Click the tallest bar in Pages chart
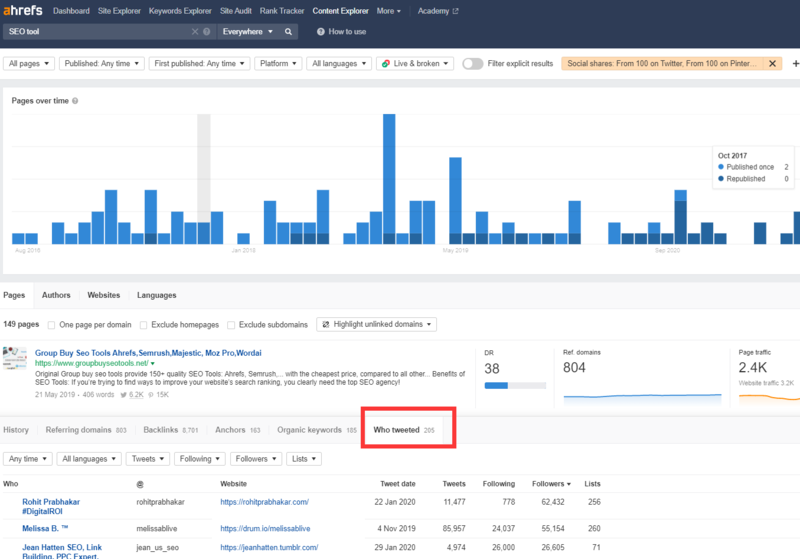This screenshot has height=559, width=800. (x=389, y=179)
